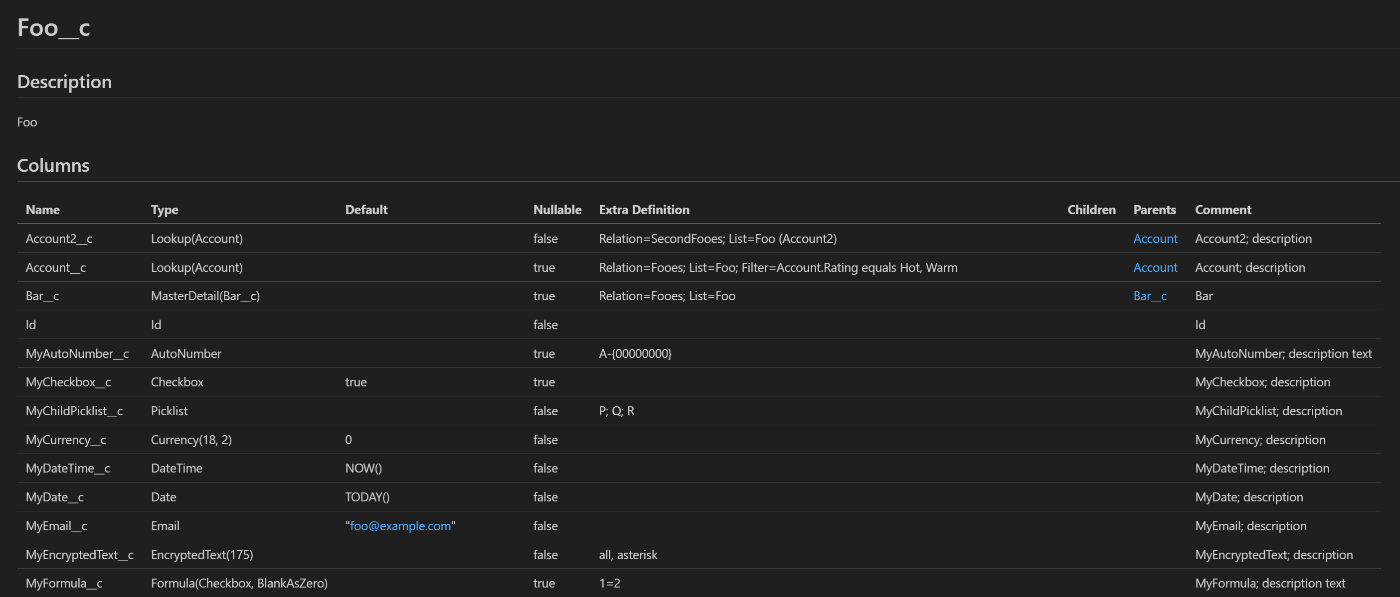
Task: Click the Nullable column header
Action: 557,210
